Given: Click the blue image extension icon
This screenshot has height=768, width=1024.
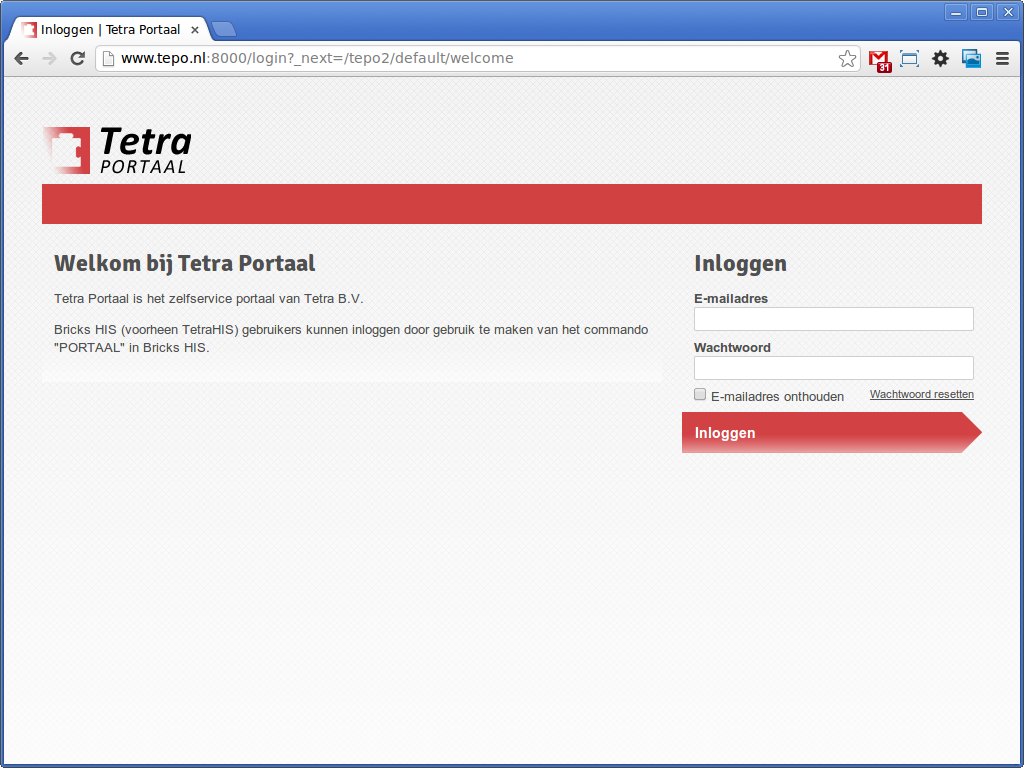Looking at the screenshot, I should click(971, 59).
